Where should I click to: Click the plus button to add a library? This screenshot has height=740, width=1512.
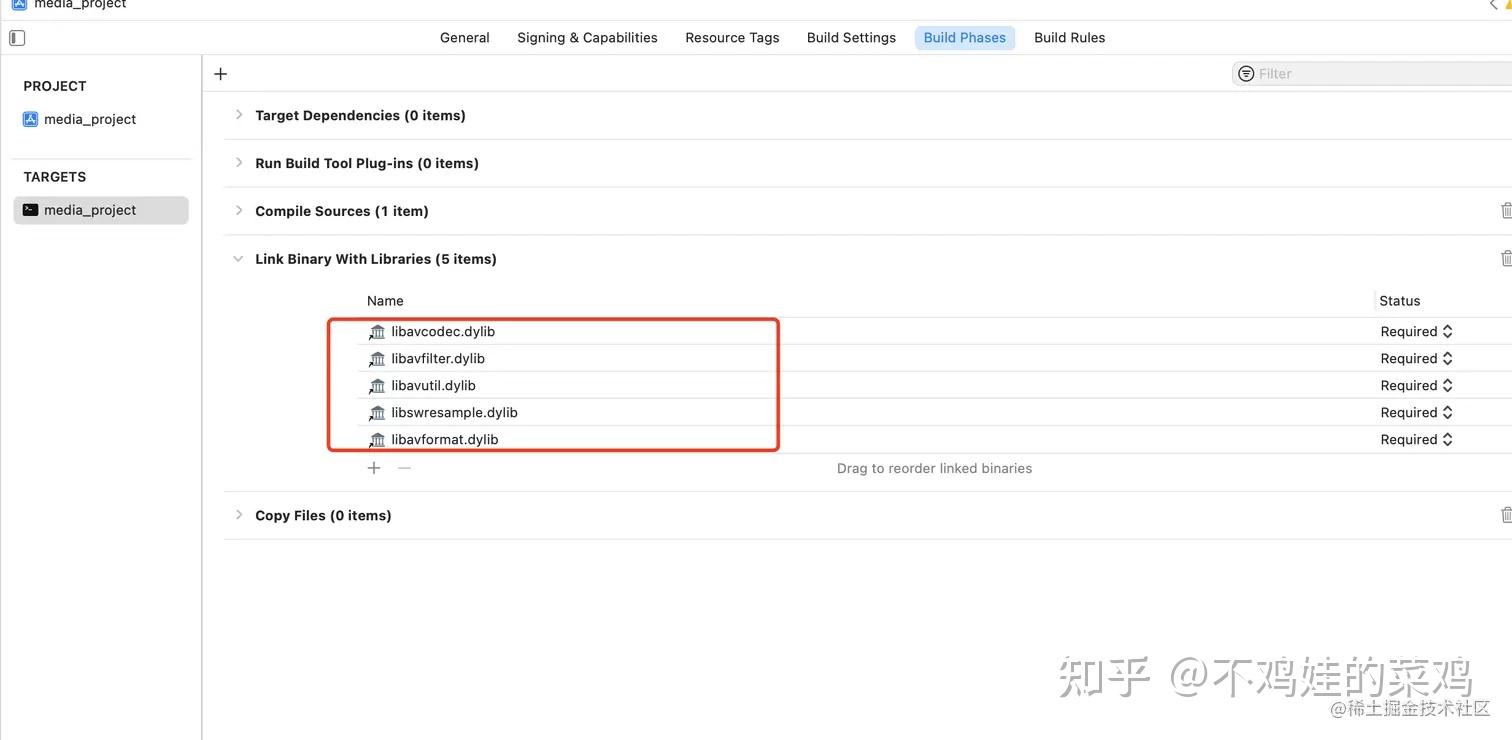(x=373, y=467)
